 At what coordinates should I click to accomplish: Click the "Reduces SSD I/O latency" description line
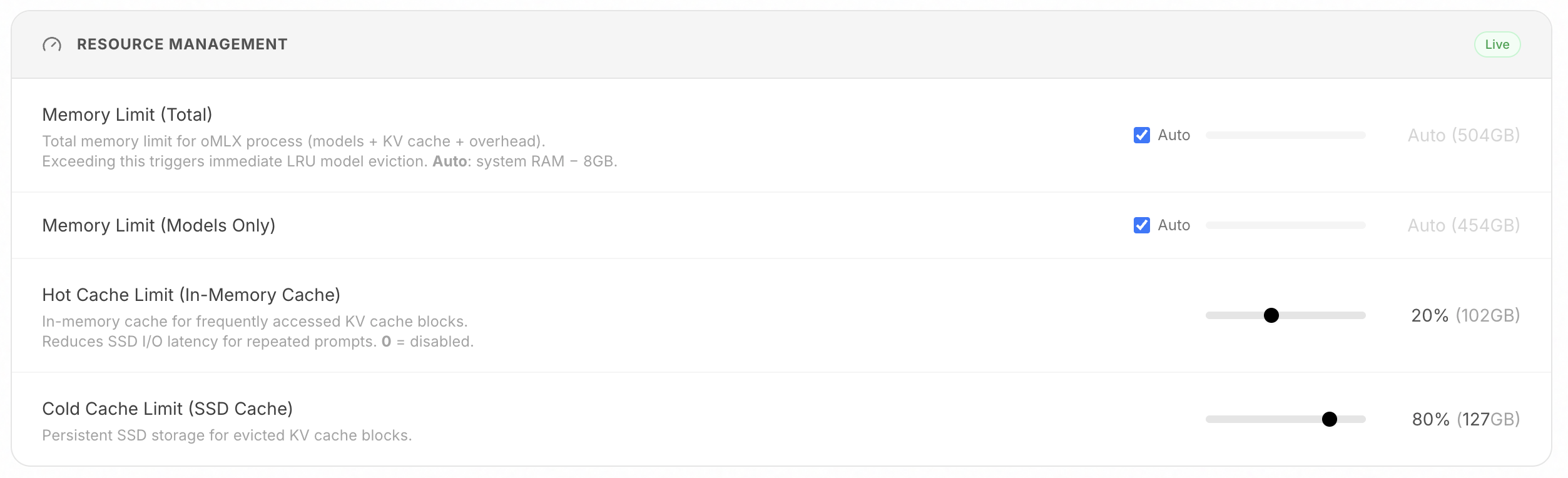point(257,342)
